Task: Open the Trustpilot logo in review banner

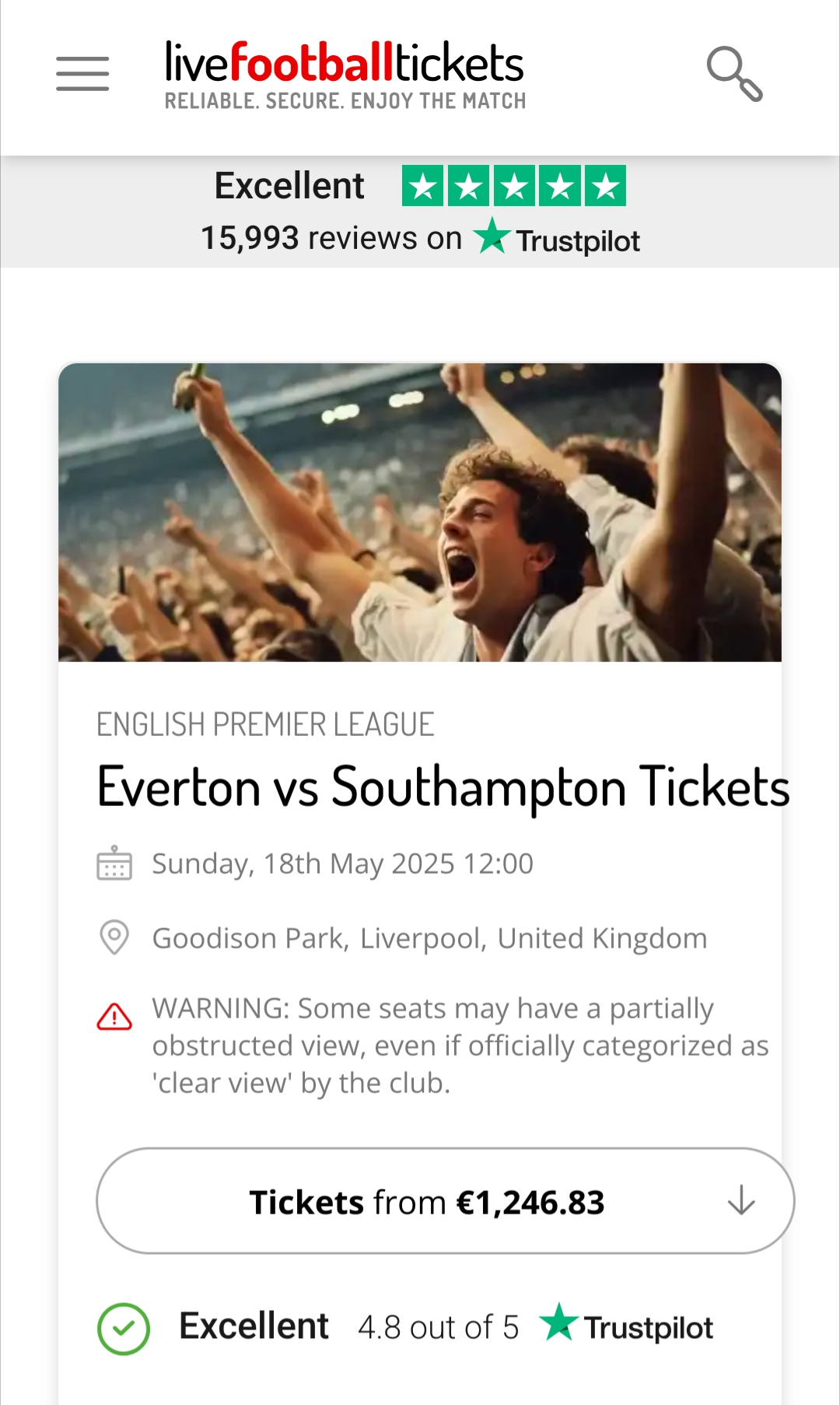Action: click(x=557, y=238)
